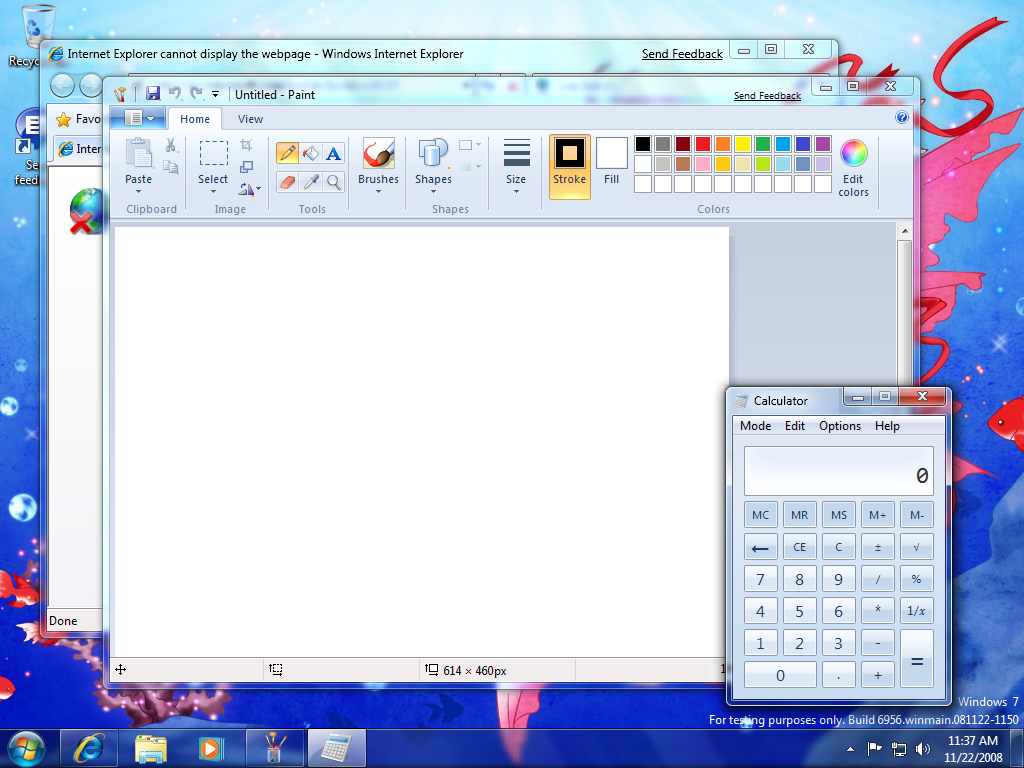Image resolution: width=1024 pixels, height=768 pixels.
Task: Click the Save icon in Paint's title bar
Action: click(153, 94)
